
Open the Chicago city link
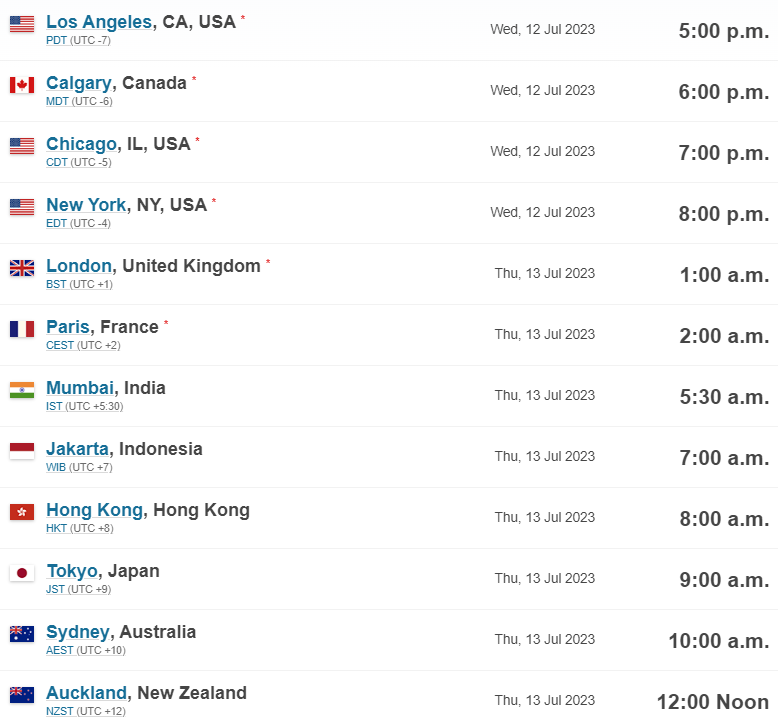(x=81, y=144)
